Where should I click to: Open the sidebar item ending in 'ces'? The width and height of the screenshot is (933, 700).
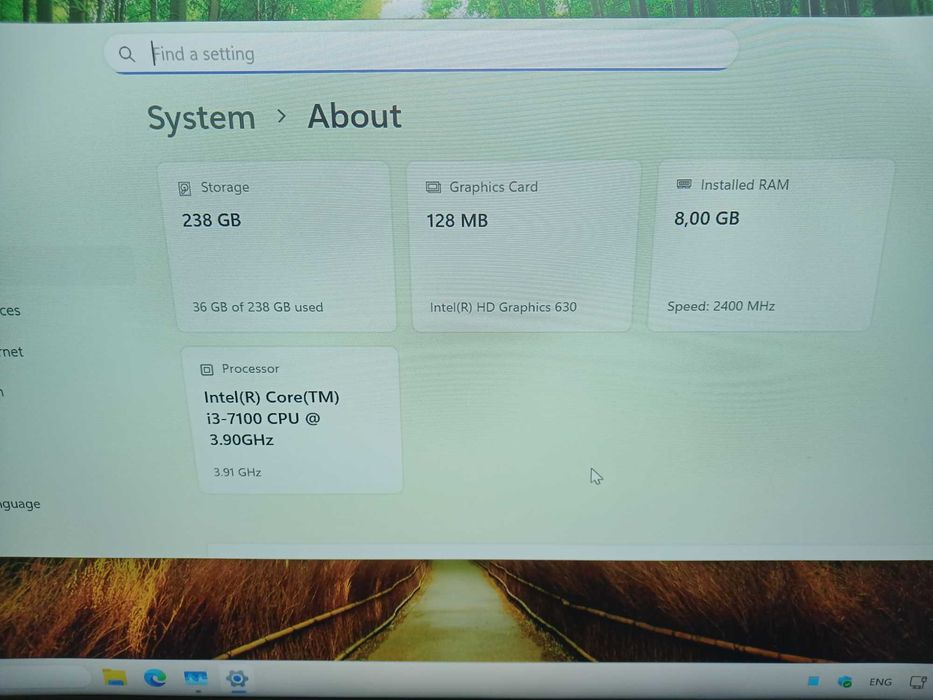pyautogui.click(x=10, y=310)
